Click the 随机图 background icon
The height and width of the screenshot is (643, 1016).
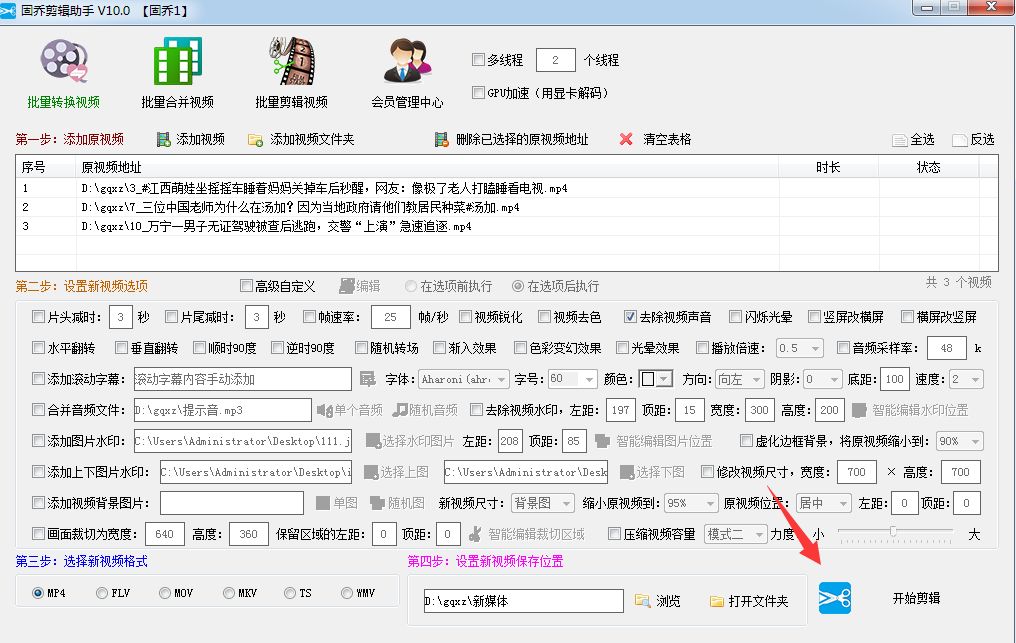[x=377, y=503]
